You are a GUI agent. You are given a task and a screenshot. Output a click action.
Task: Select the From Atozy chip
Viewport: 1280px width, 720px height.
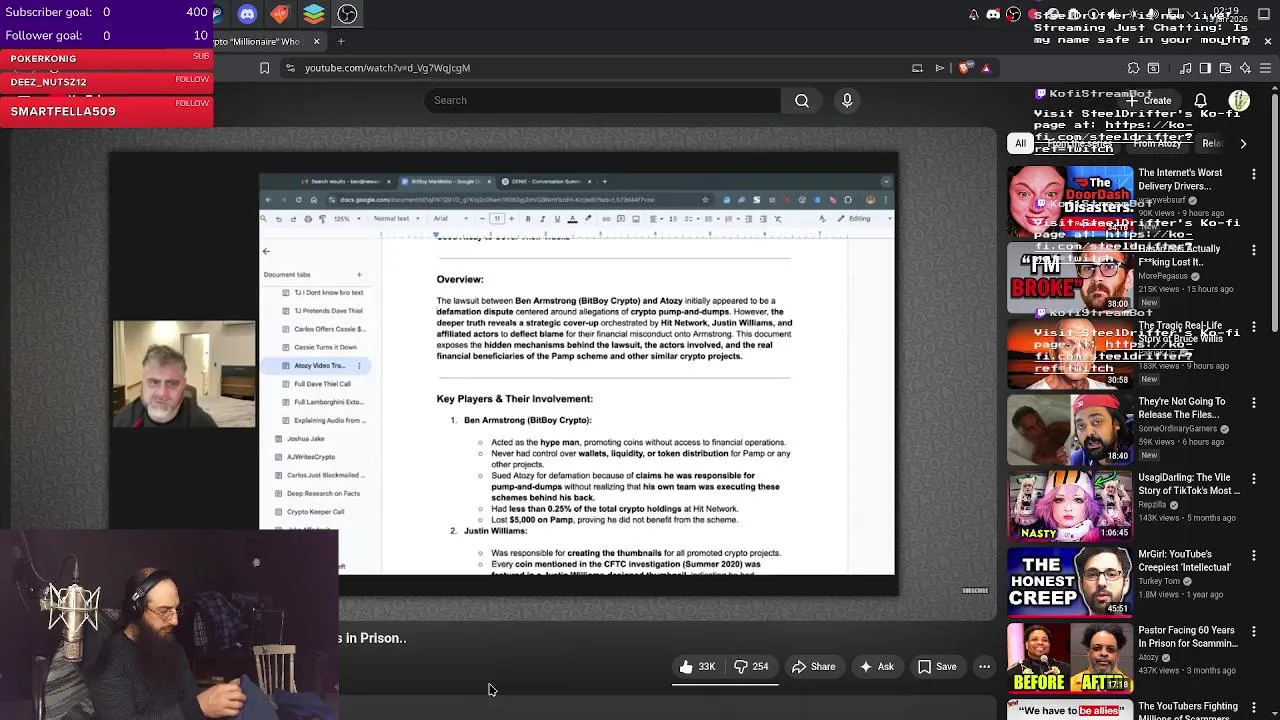[1157, 144]
